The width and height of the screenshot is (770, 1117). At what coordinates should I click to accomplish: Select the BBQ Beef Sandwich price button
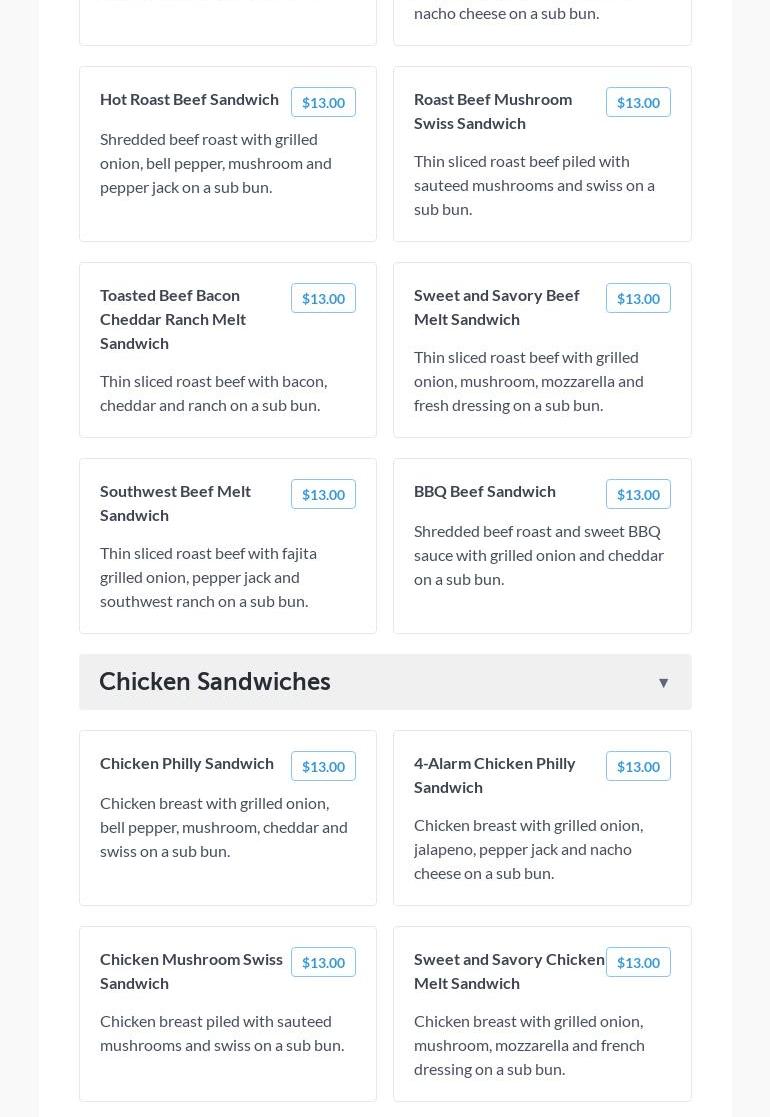(638, 494)
